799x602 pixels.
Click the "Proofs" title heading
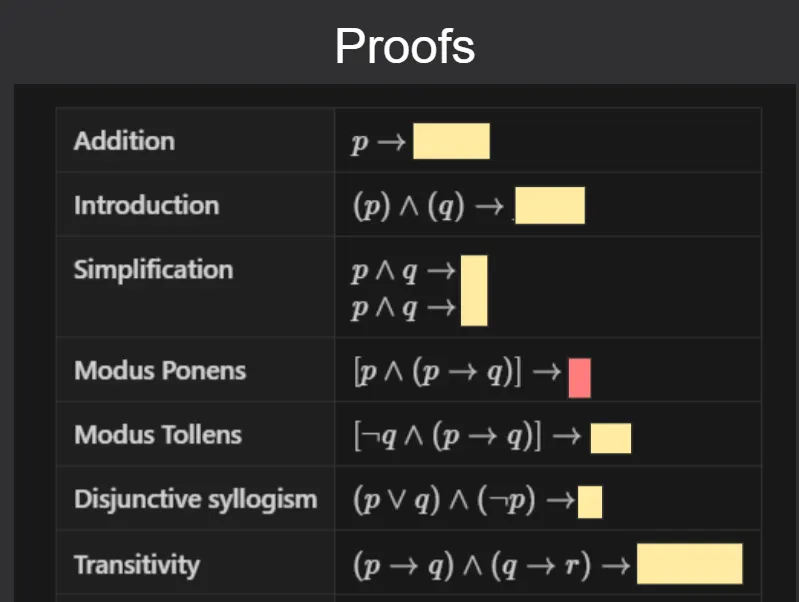click(x=405, y=45)
